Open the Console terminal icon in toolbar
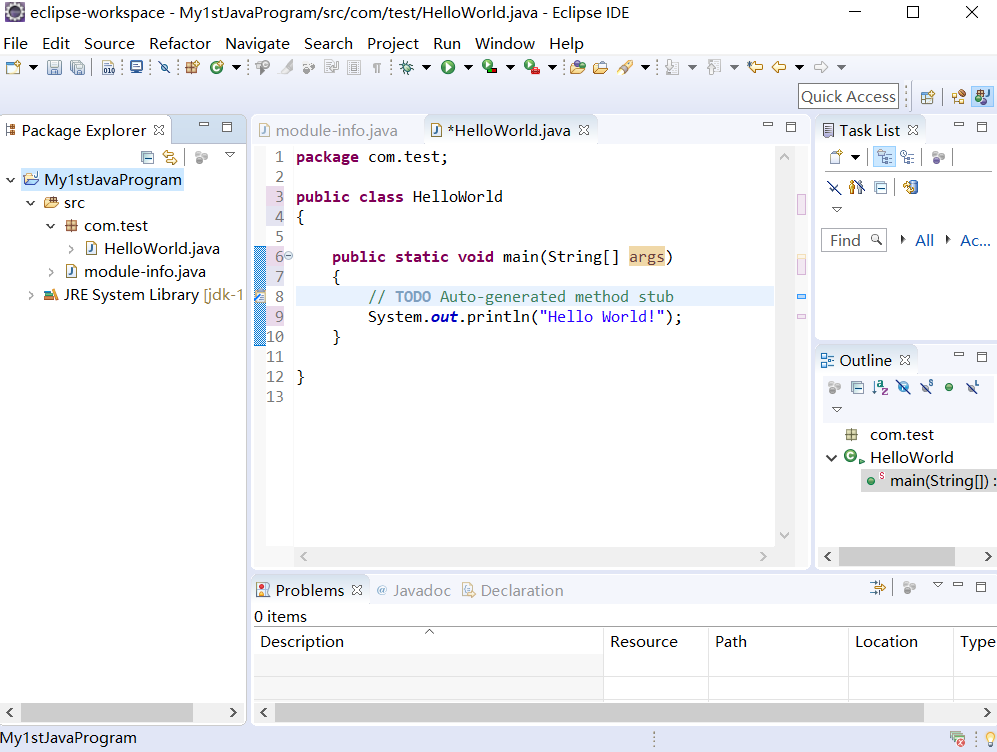The image size is (997, 752). [x=136, y=67]
